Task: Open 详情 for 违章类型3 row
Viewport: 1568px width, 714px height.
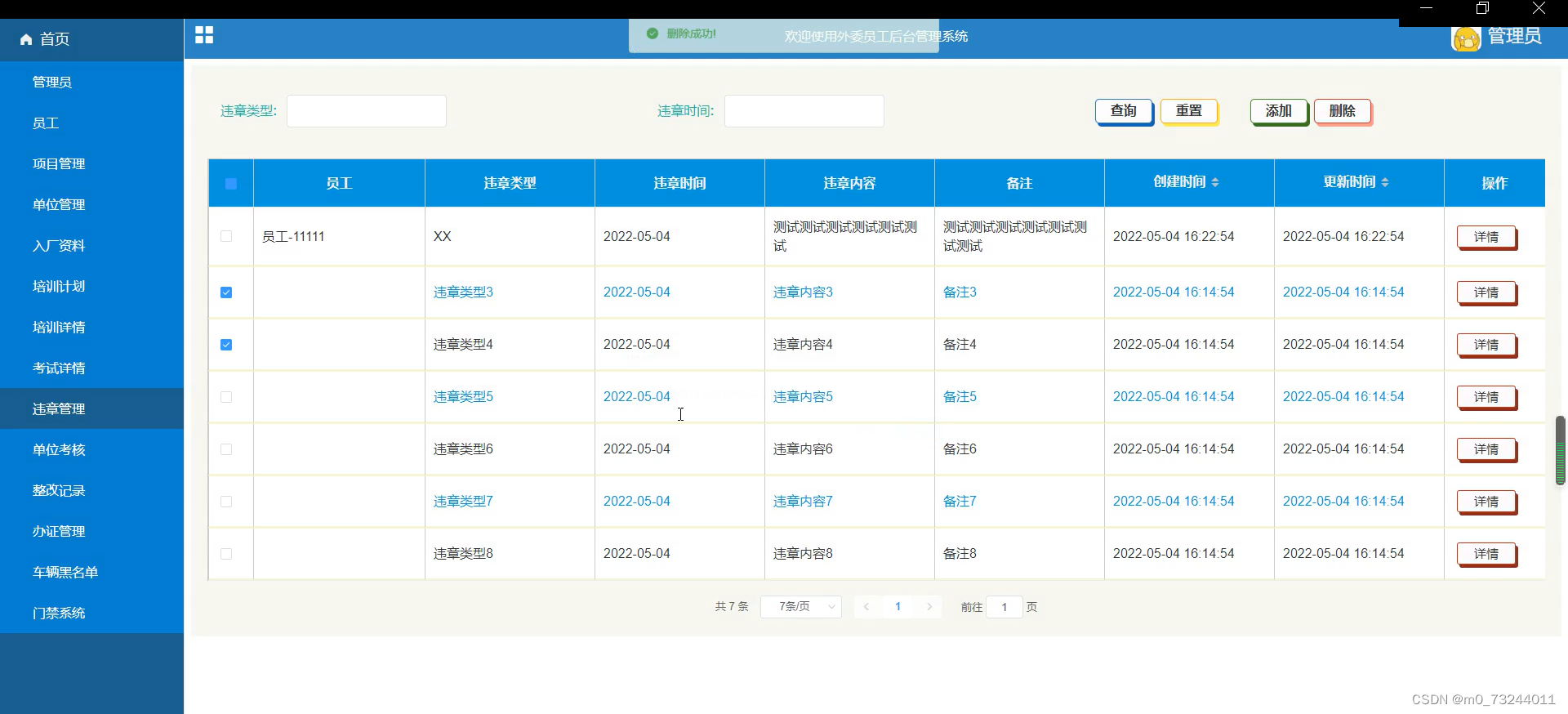Action: pos(1486,292)
